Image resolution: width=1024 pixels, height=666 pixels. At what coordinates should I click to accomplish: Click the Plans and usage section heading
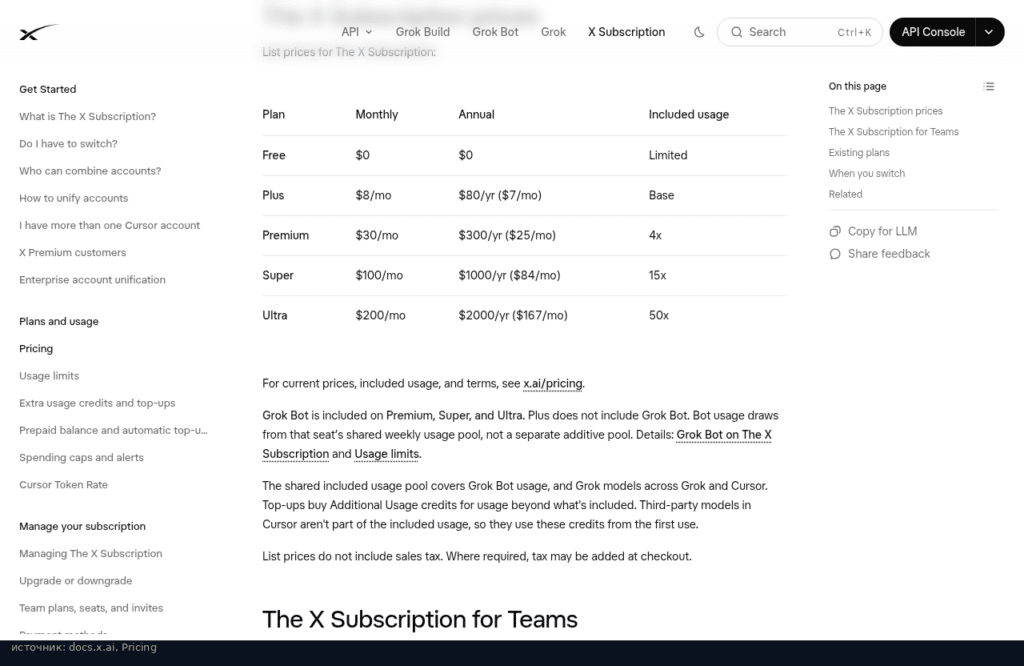59,321
